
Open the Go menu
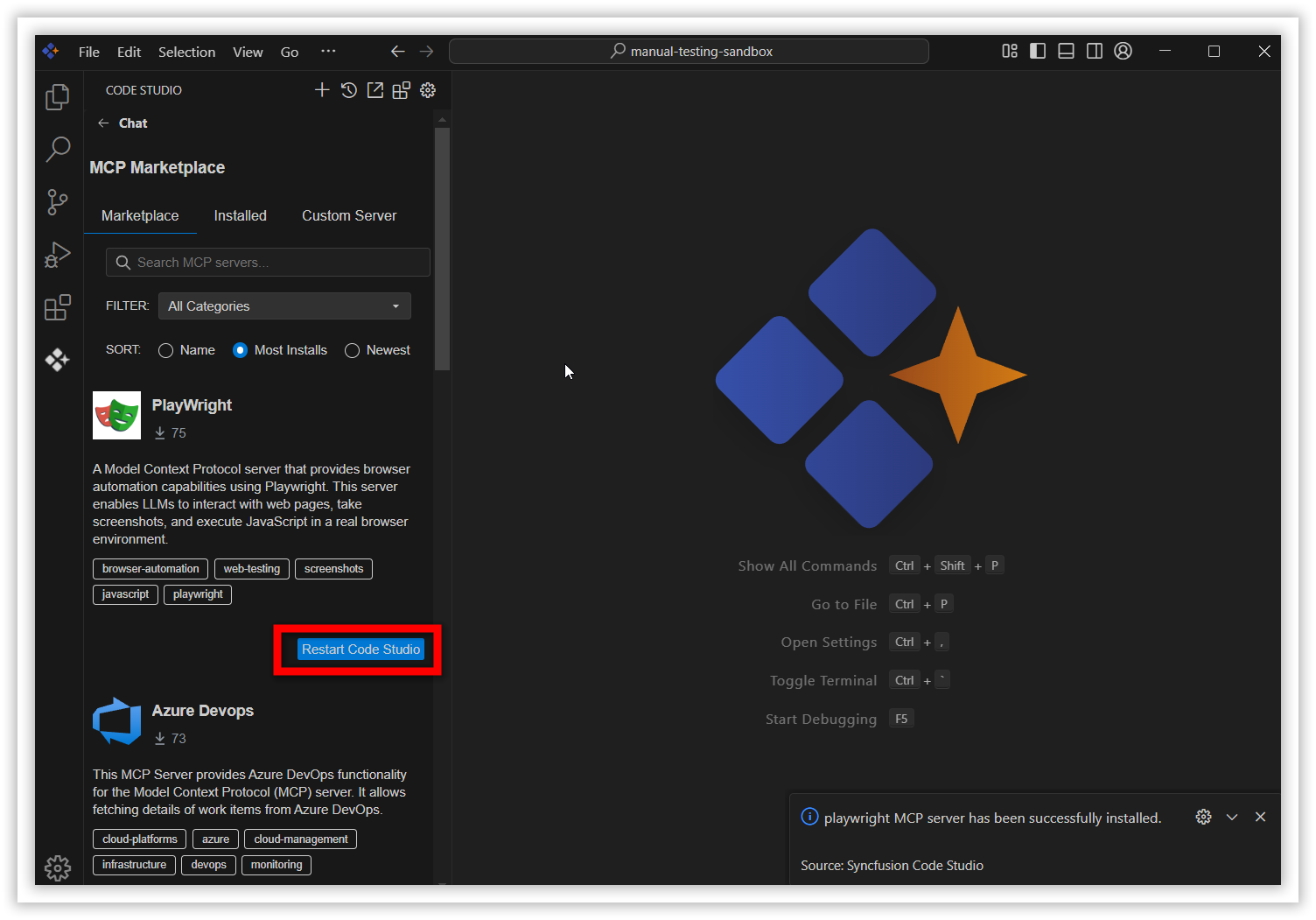point(290,52)
